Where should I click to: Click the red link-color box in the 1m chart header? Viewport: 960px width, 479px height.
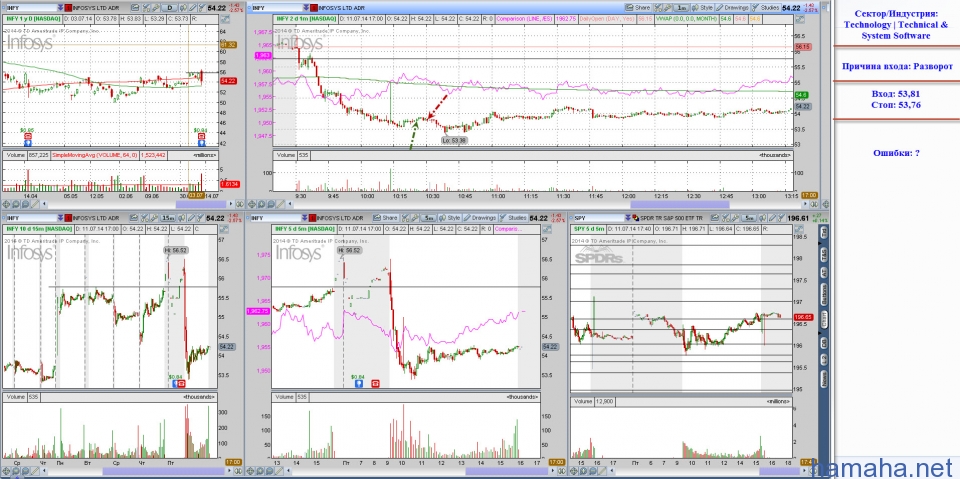[314, 7]
